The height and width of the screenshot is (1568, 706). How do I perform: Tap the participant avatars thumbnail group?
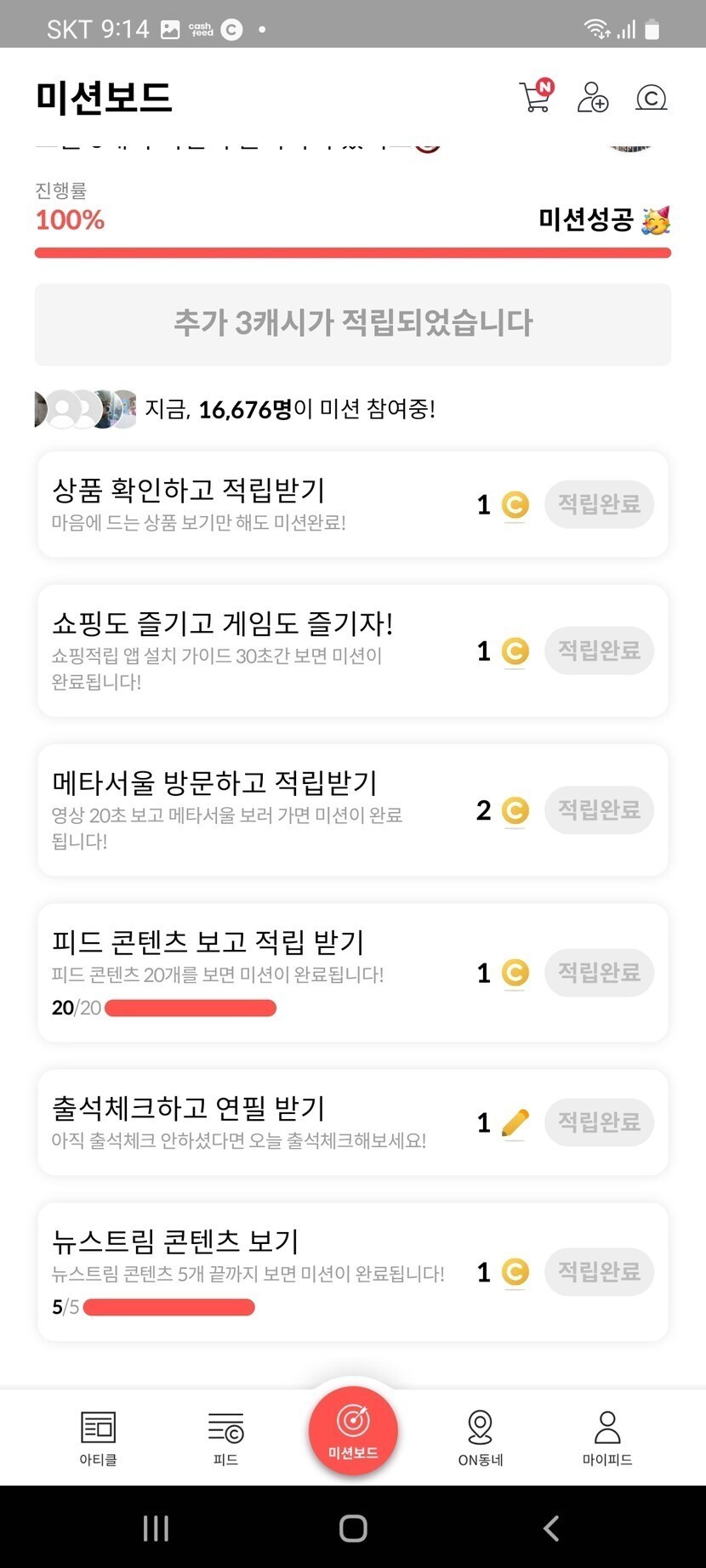point(85,409)
